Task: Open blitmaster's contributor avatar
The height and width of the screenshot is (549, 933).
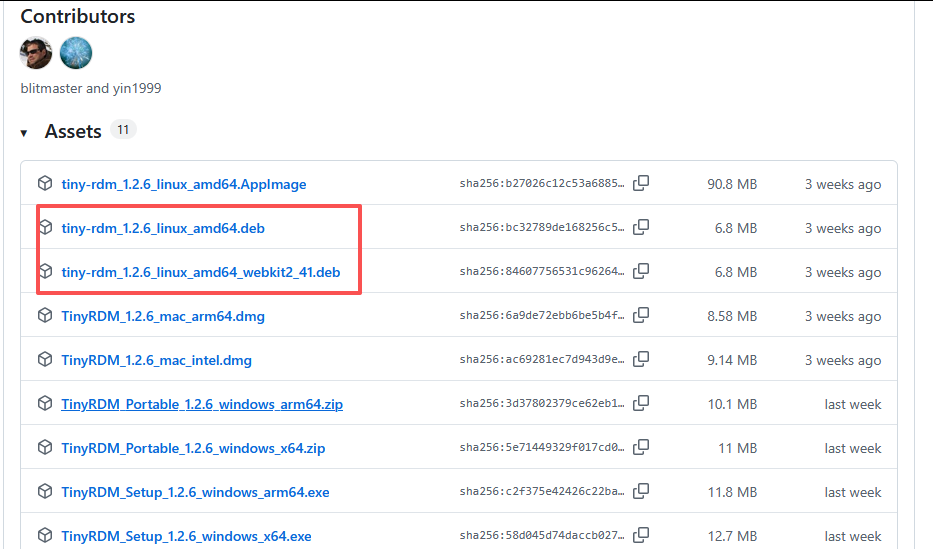Action: coord(36,53)
